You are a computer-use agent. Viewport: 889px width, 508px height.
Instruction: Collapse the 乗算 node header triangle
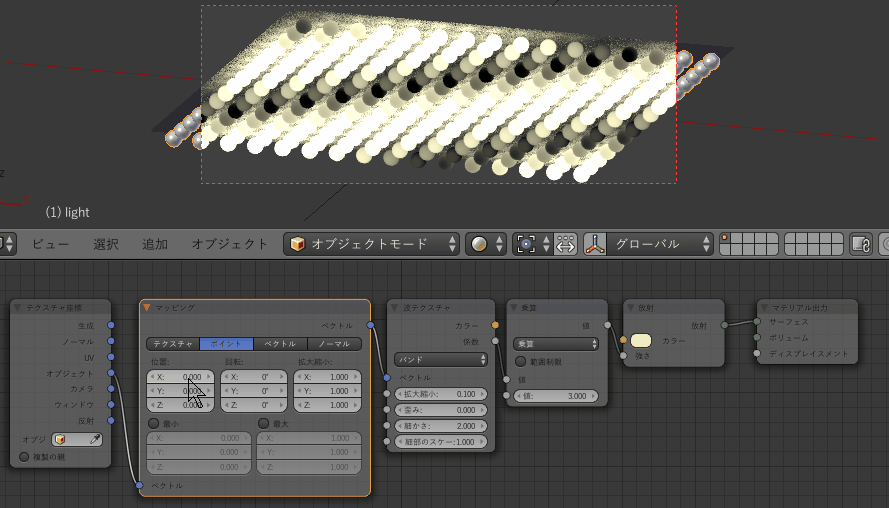point(514,308)
